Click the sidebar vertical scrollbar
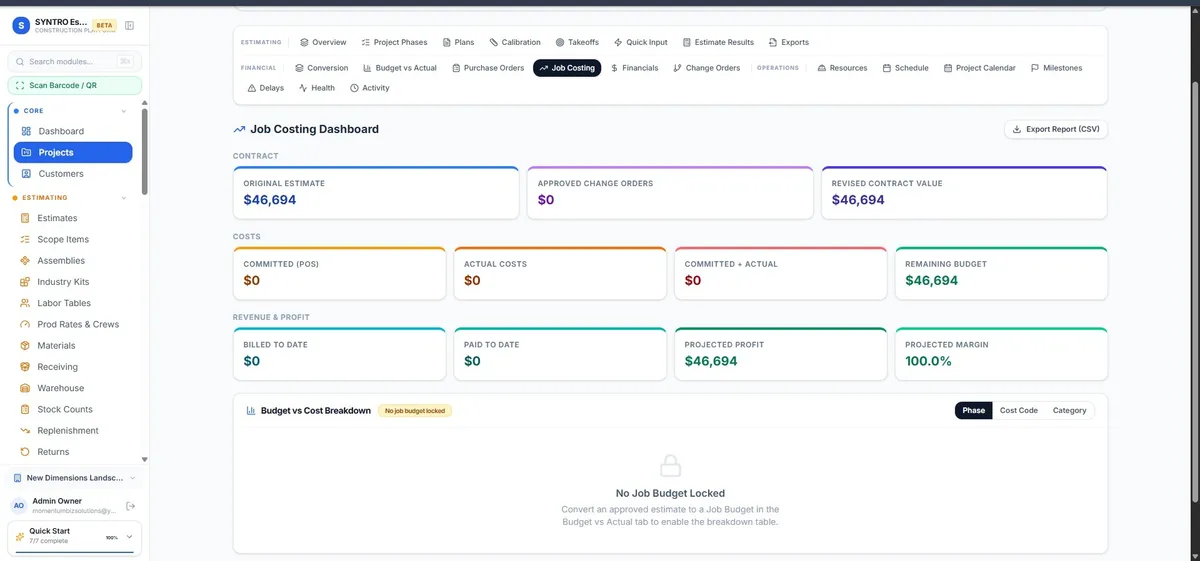Screen dimensions: 1200x561 tap(144, 150)
